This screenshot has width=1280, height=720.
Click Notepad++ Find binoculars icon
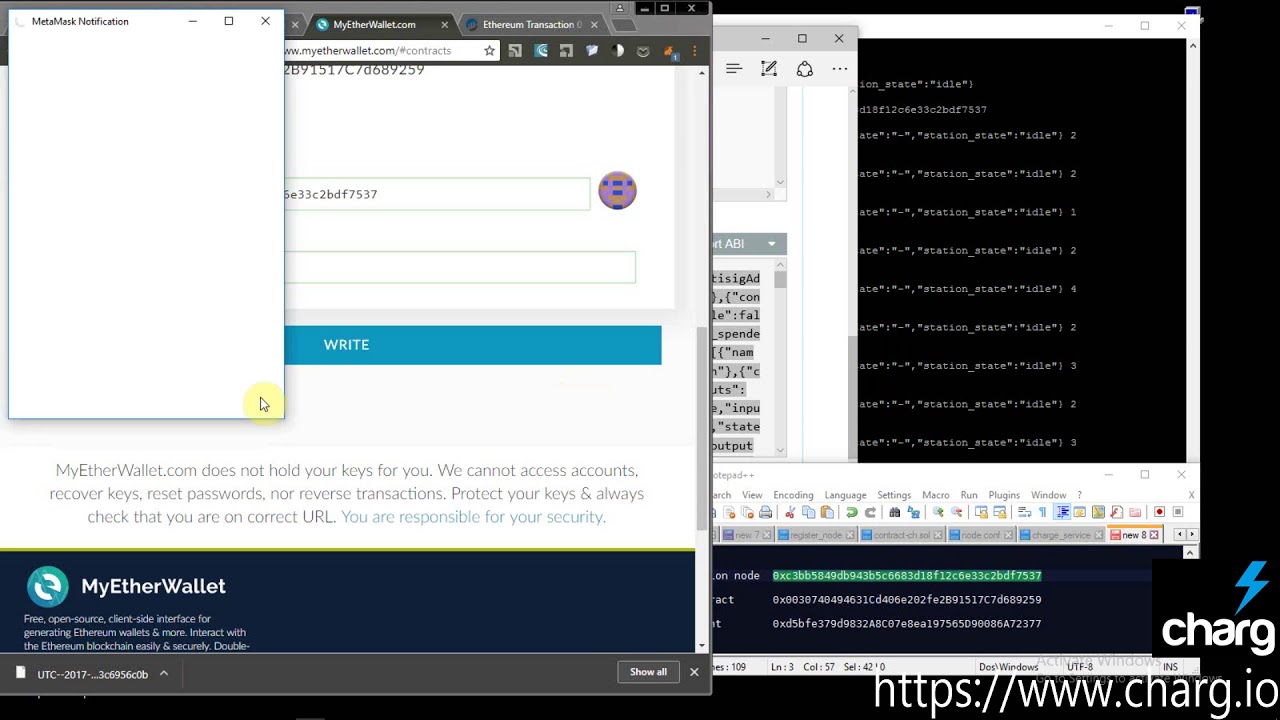pyautogui.click(x=895, y=512)
